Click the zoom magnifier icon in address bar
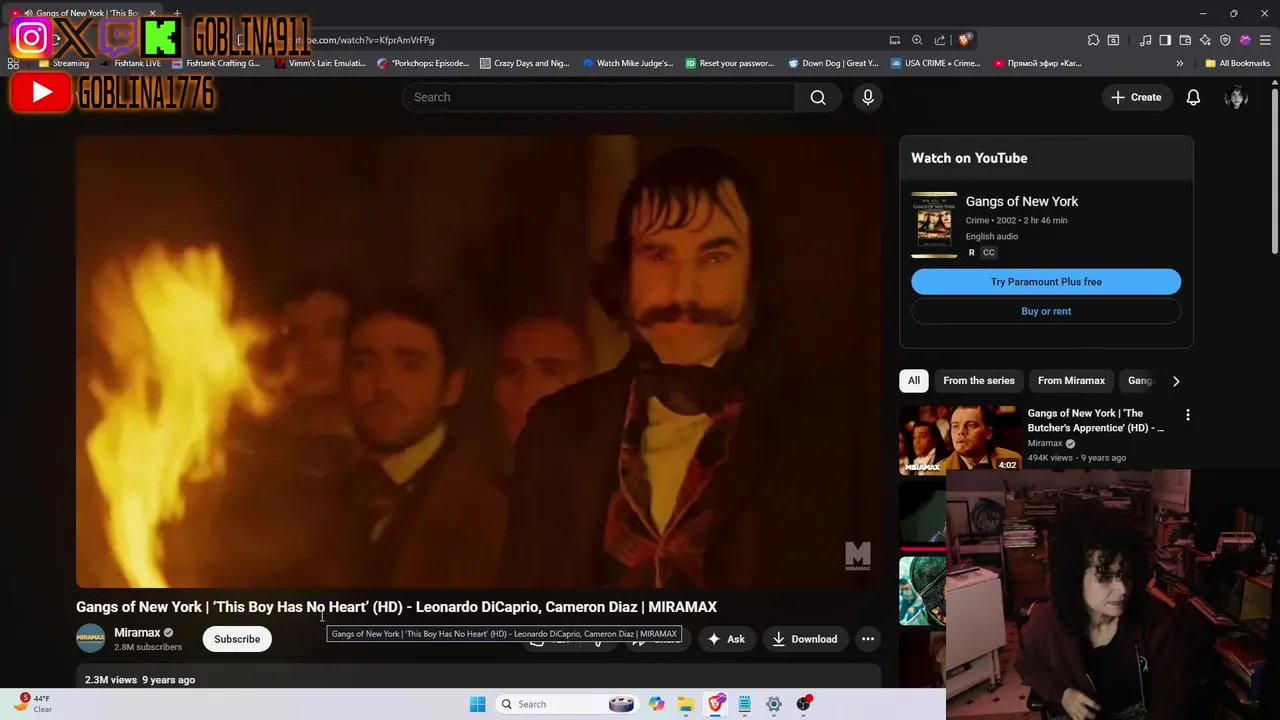 pyautogui.click(x=917, y=40)
